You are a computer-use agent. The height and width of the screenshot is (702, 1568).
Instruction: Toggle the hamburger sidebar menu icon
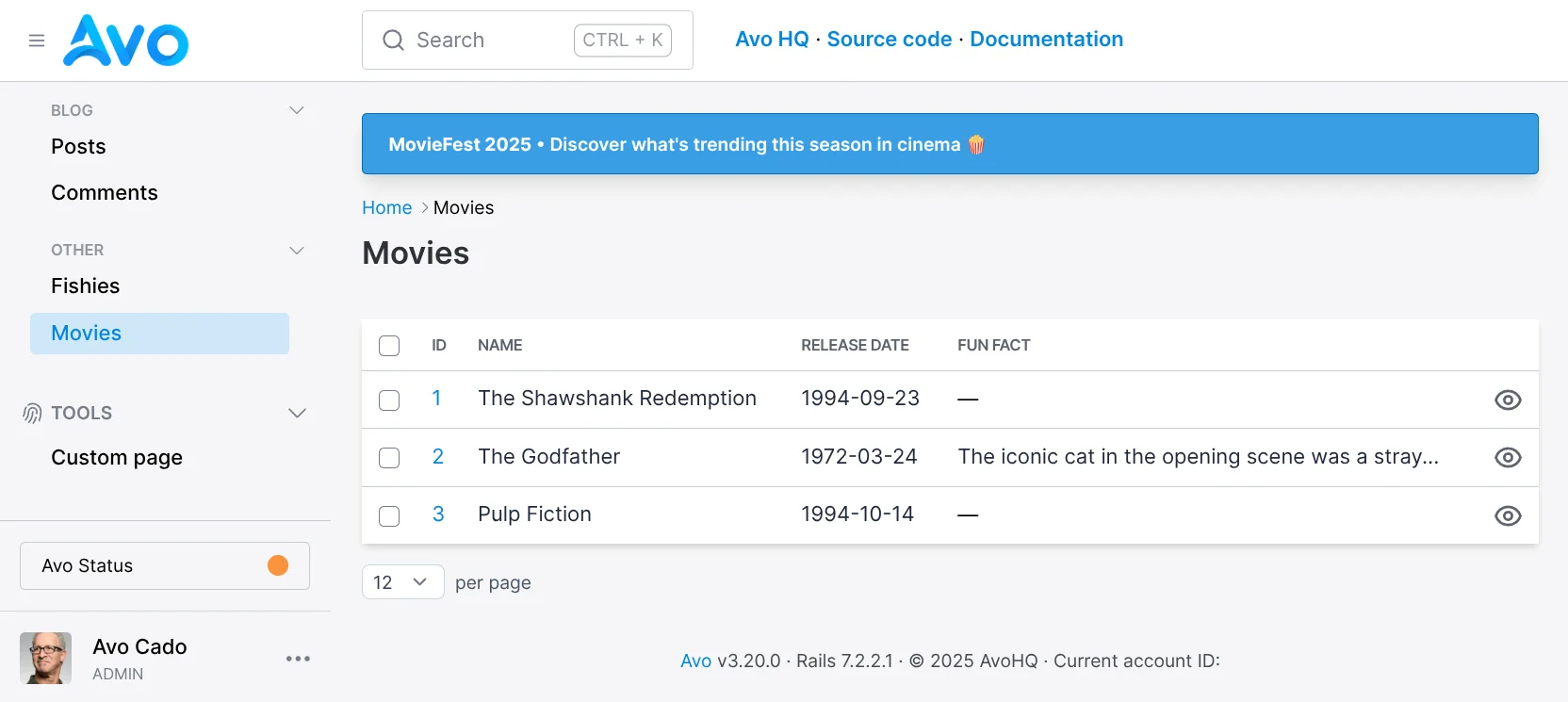click(x=37, y=41)
